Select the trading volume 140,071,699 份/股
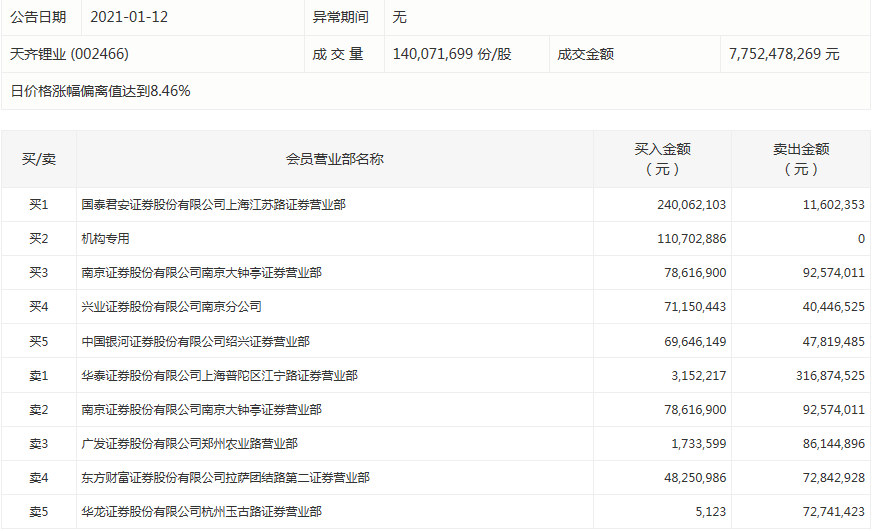 pos(452,54)
